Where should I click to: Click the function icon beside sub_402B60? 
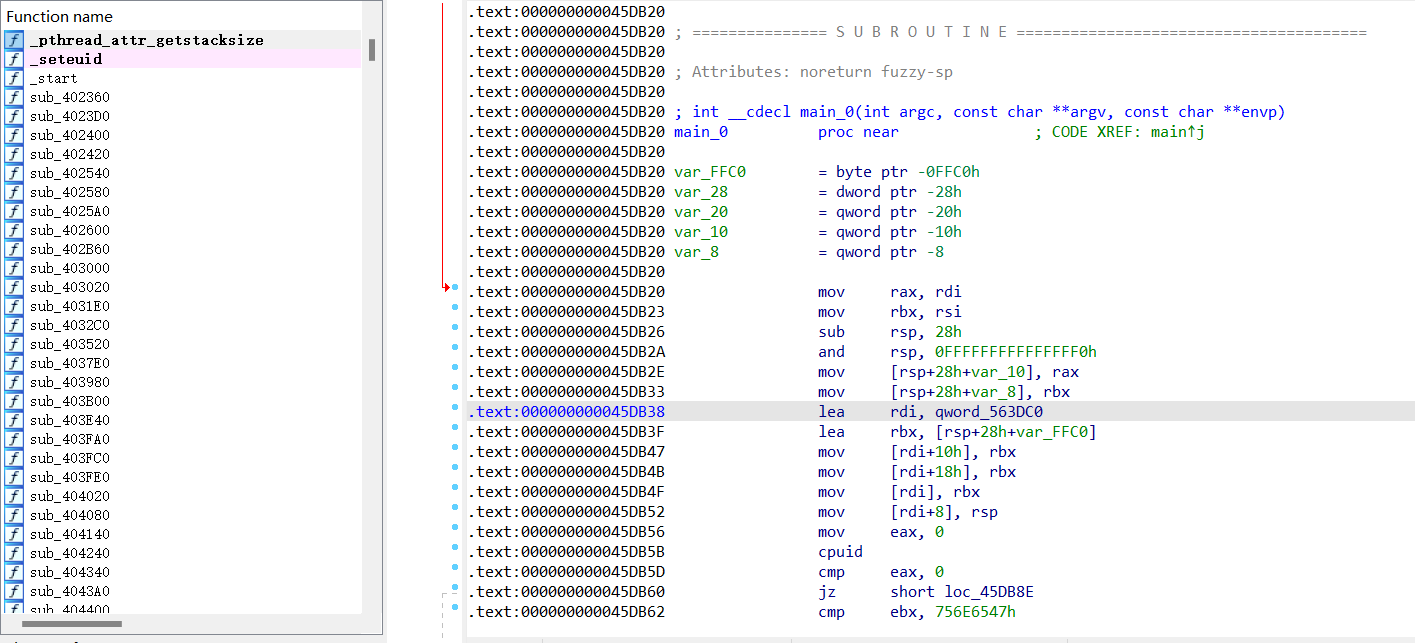tap(14, 249)
